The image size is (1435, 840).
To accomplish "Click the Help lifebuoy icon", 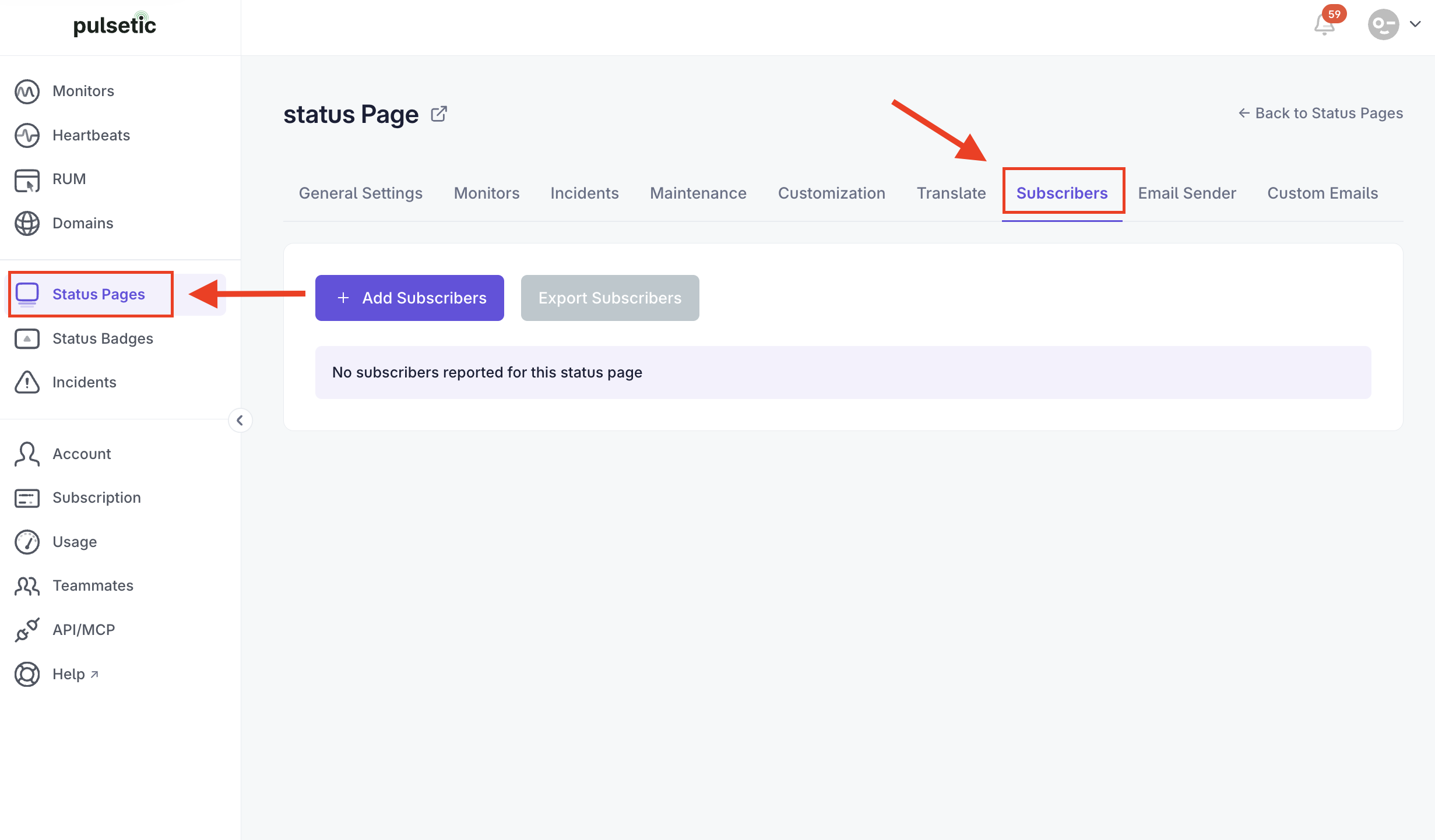I will click(x=27, y=674).
